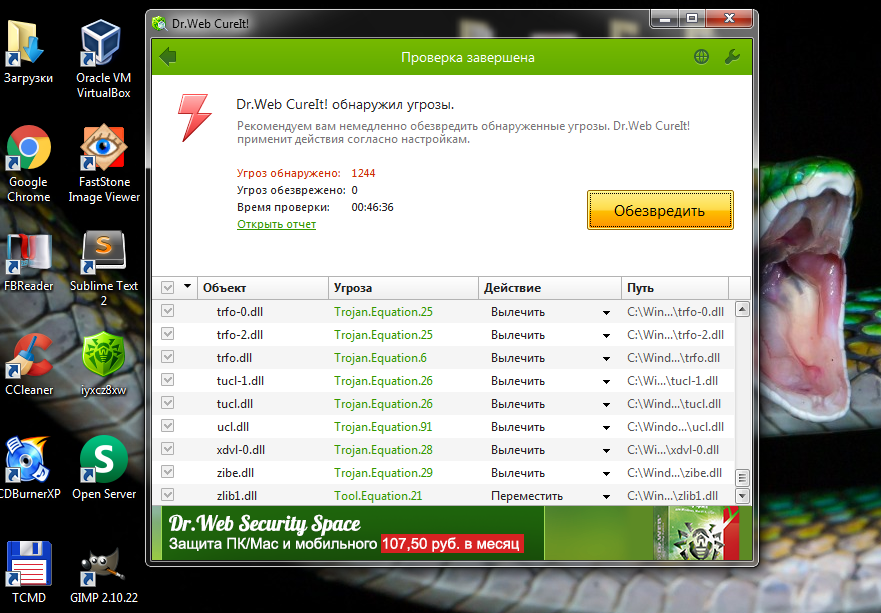Uncheck the ucl.dll checkbox
This screenshot has height=613, width=881.
167,426
